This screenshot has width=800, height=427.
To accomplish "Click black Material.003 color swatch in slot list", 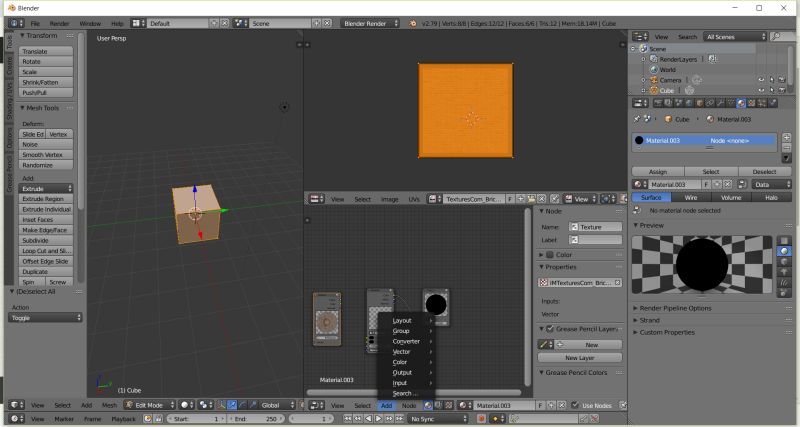I will 639,140.
